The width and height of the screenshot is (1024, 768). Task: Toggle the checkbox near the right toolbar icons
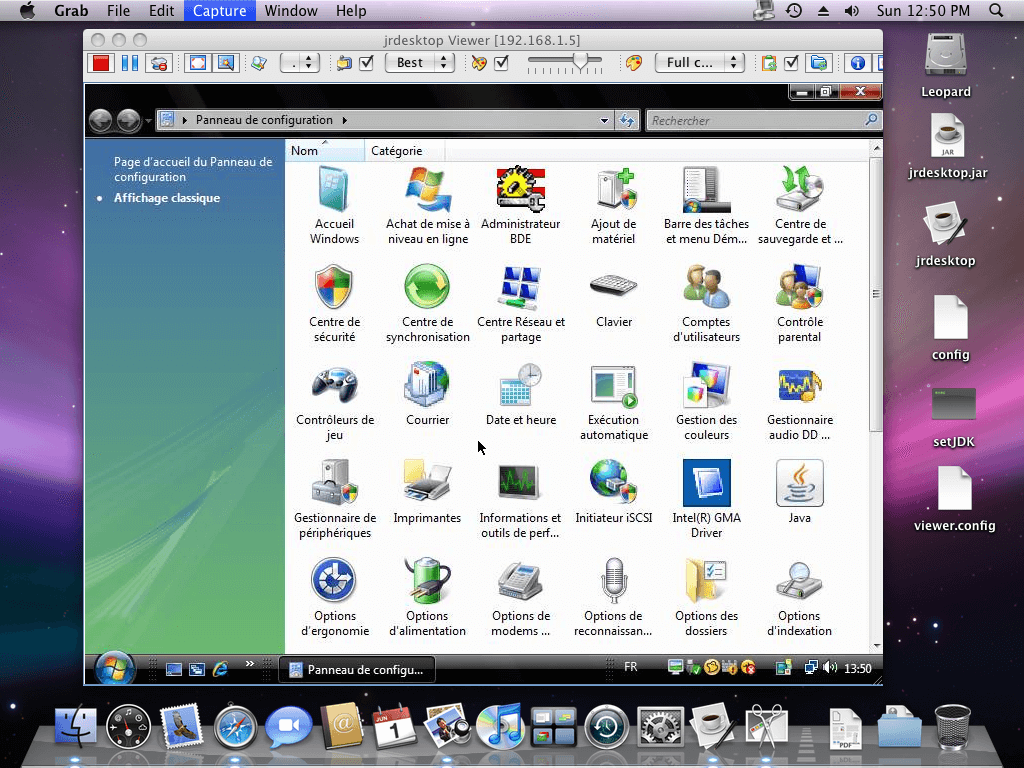(x=792, y=62)
